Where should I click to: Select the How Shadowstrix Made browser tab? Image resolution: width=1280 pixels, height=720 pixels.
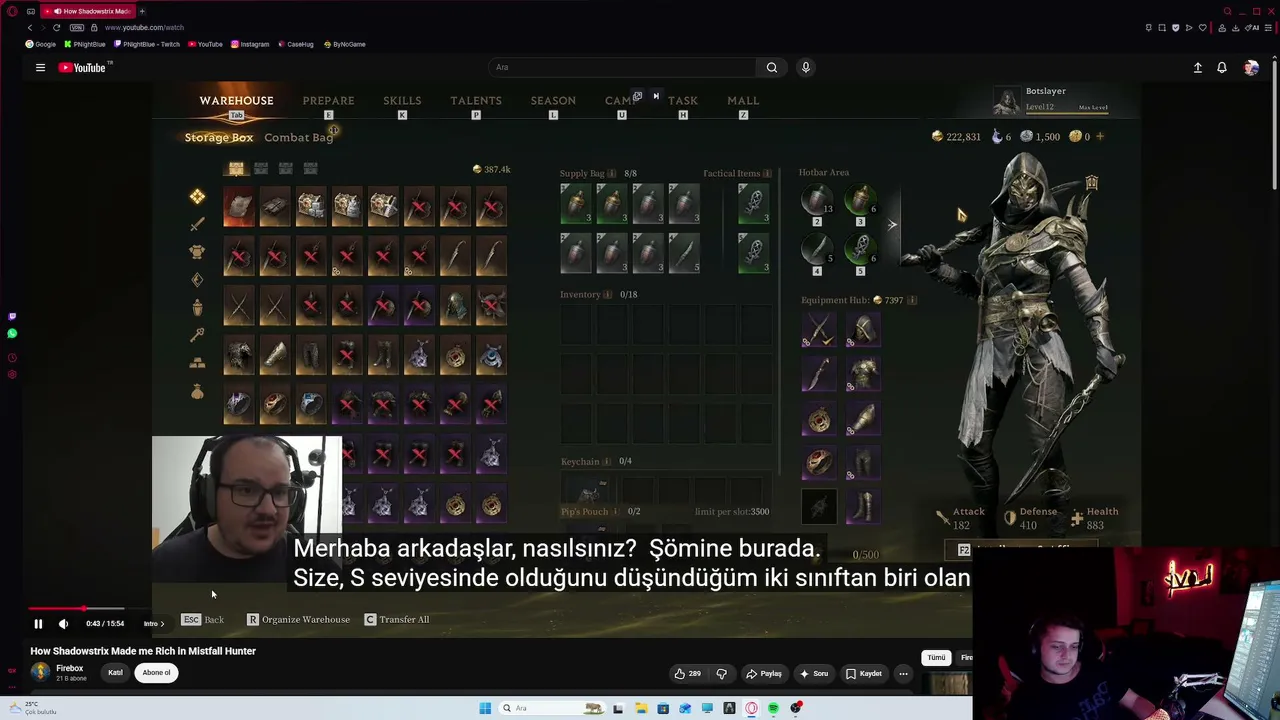point(88,11)
